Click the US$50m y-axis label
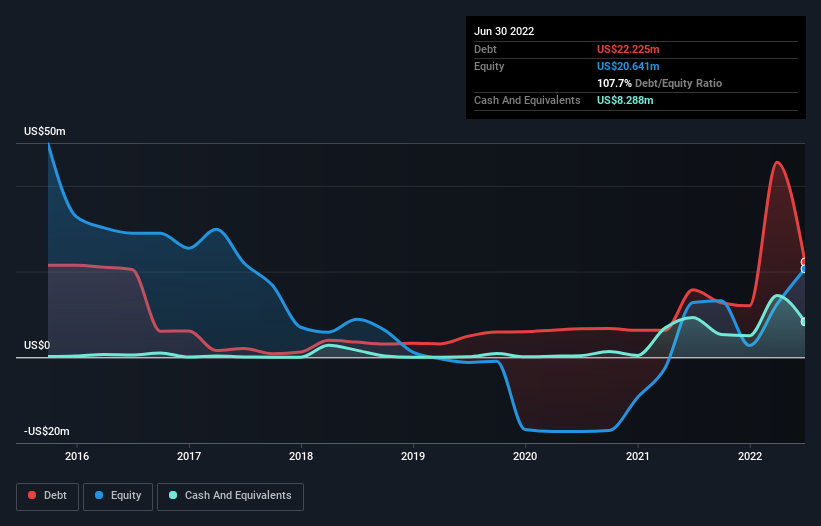Screen dimensions: 821x526 [x=45, y=131]
